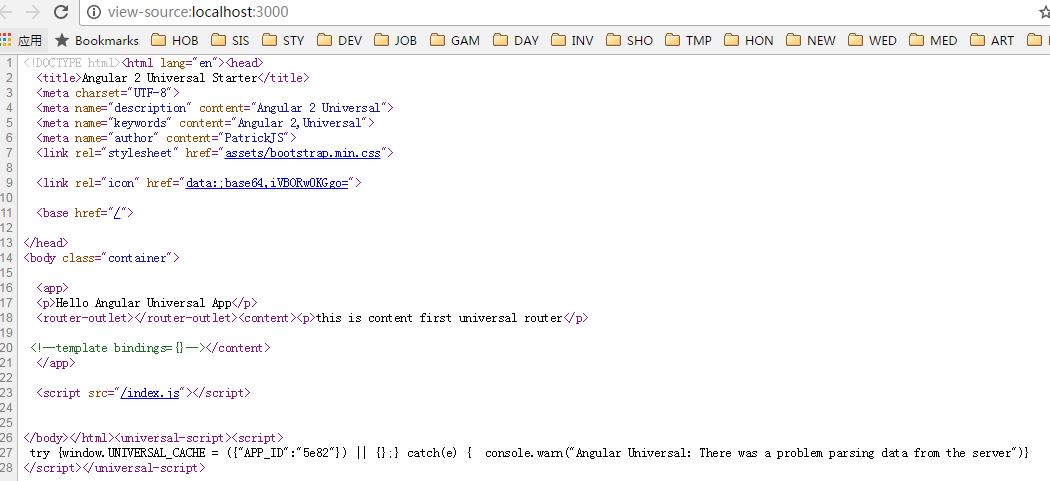Open the DEV bookmark folder
Viewport: 1050px width, 481px height.
(340, 40)
